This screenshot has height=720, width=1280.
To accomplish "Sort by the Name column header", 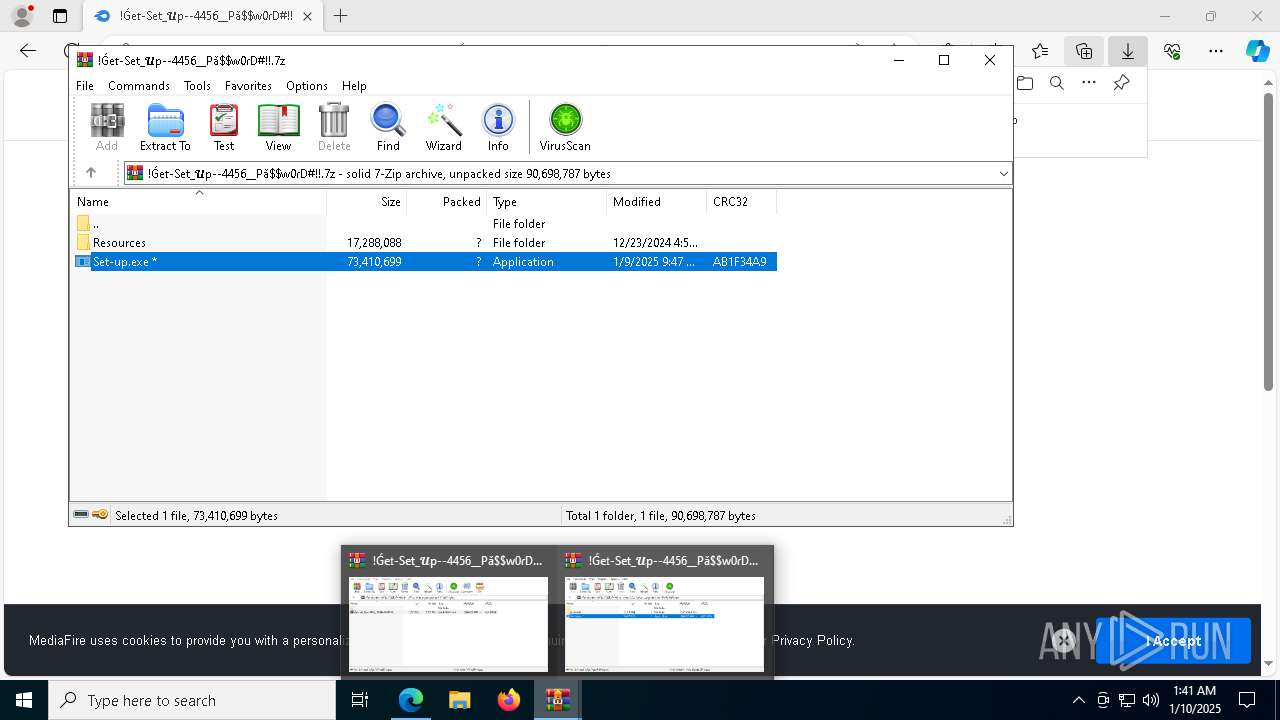I will click(x=198, y=201).
